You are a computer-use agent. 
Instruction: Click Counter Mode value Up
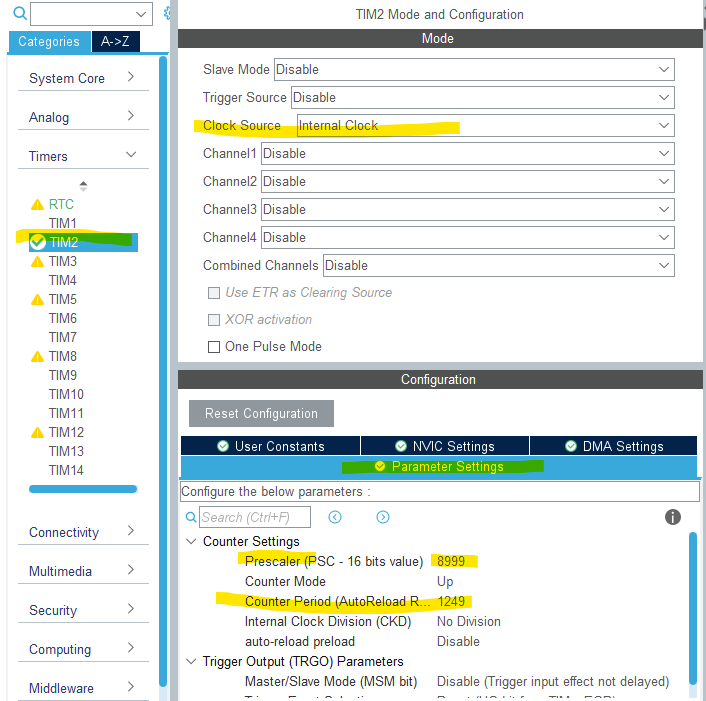tap(445, 582)
